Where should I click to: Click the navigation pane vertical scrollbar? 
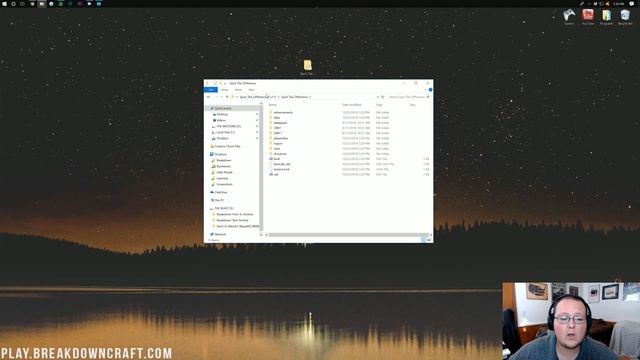point(261,167)
